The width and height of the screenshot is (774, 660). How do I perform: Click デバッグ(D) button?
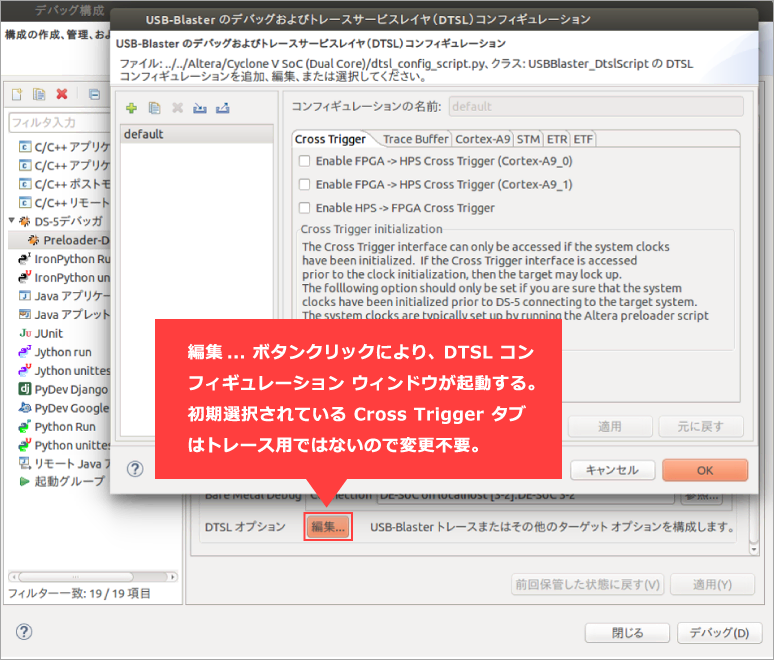pyautogui.click(x=719, y=633)
